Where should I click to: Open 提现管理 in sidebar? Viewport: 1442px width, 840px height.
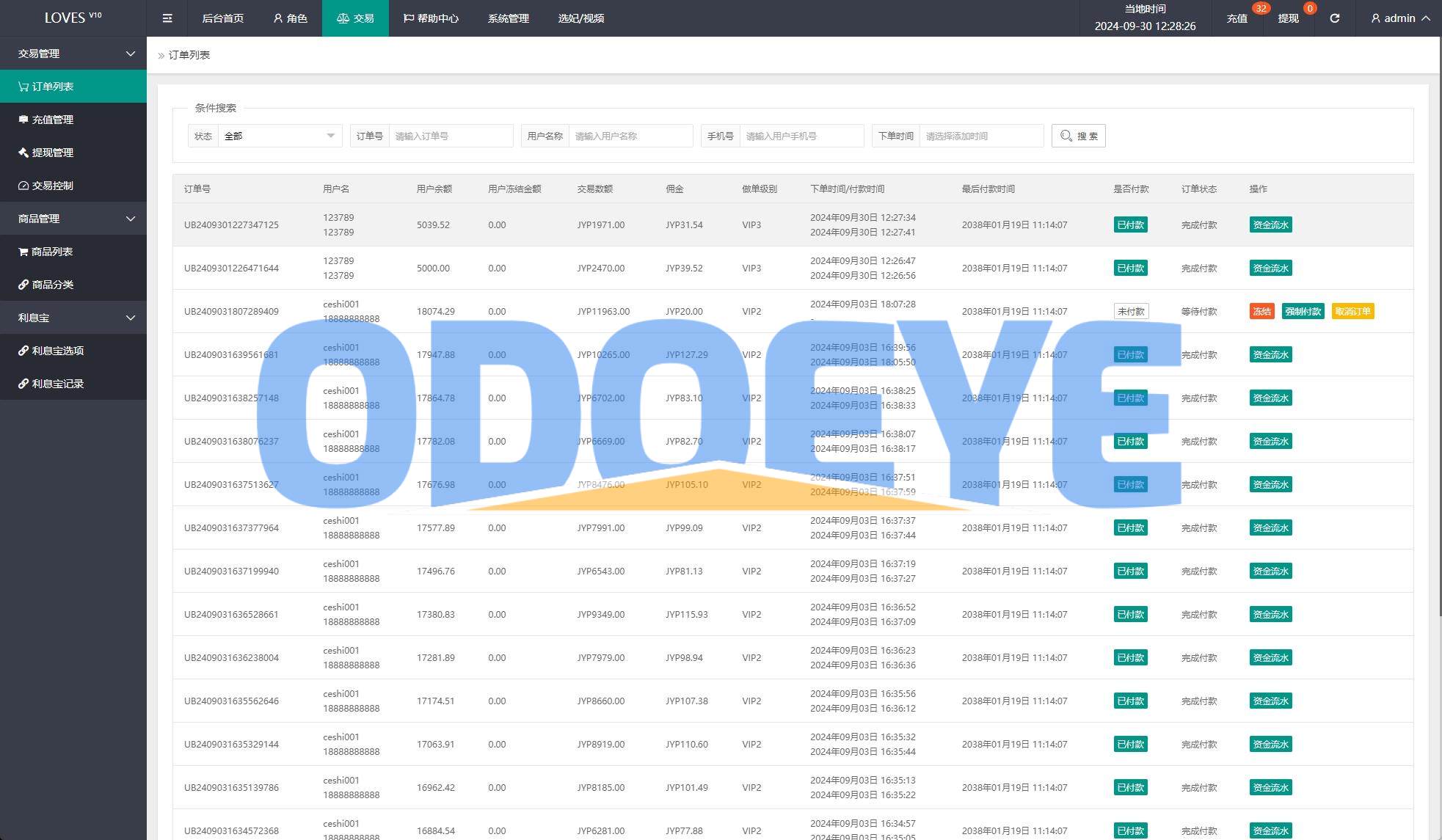coord(73,153)
